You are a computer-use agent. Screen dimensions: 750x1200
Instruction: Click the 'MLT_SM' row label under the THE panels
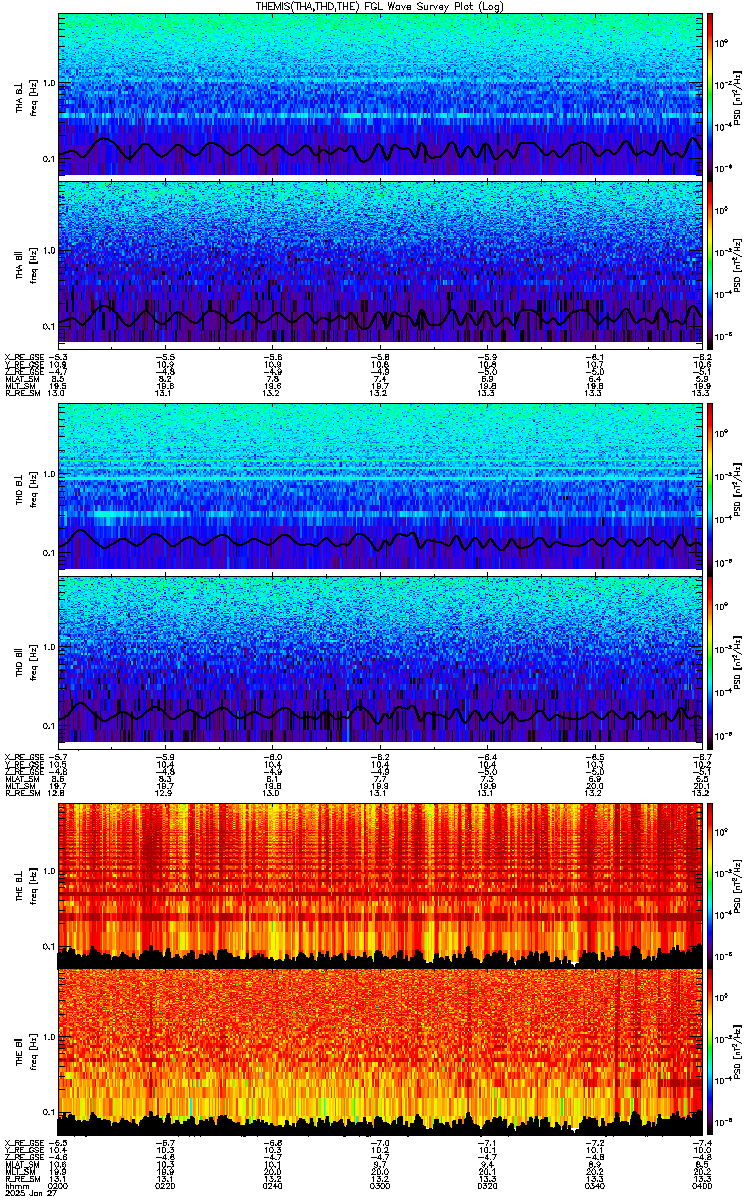point(18,1171)
